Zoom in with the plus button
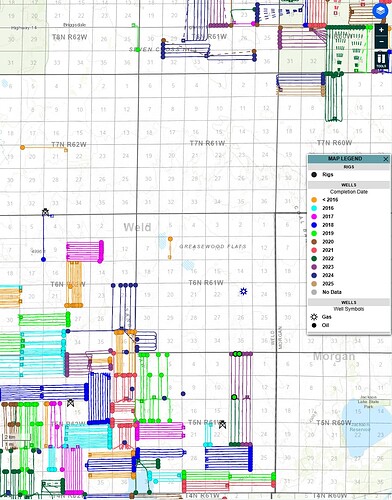 coord(381,30)
